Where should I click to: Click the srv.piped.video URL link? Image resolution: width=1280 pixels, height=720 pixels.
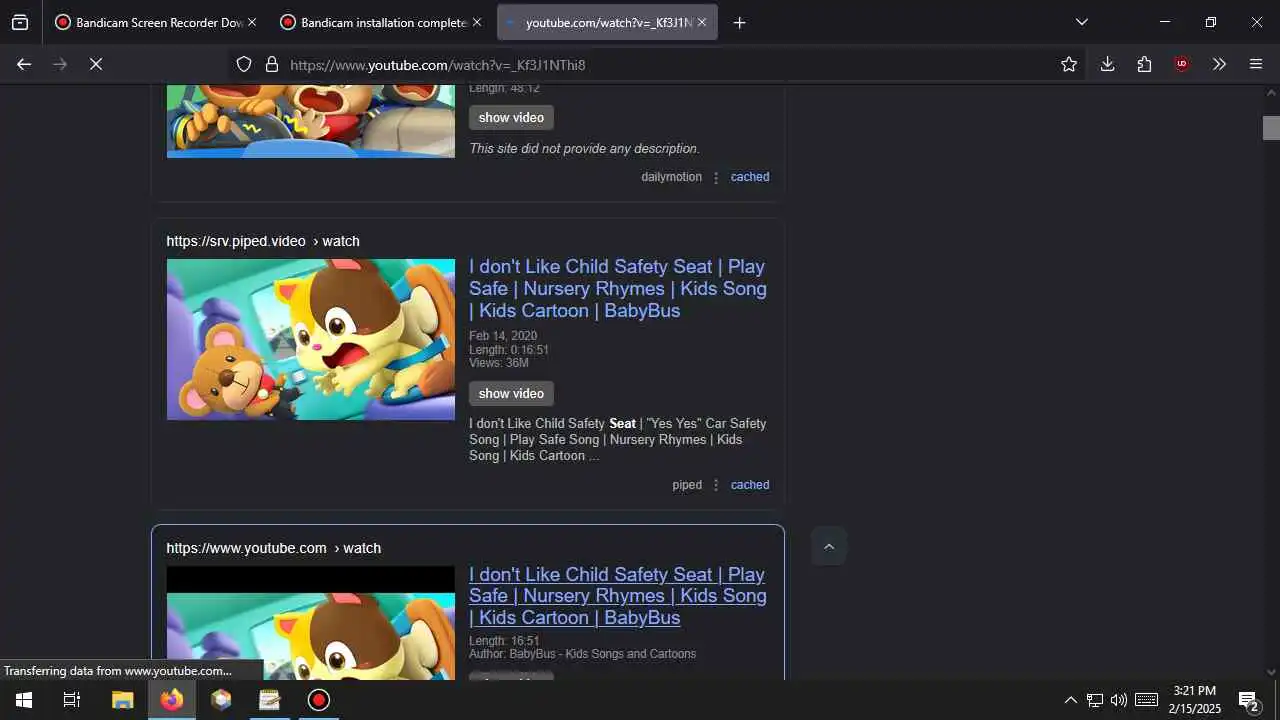[x=263, y=241]
